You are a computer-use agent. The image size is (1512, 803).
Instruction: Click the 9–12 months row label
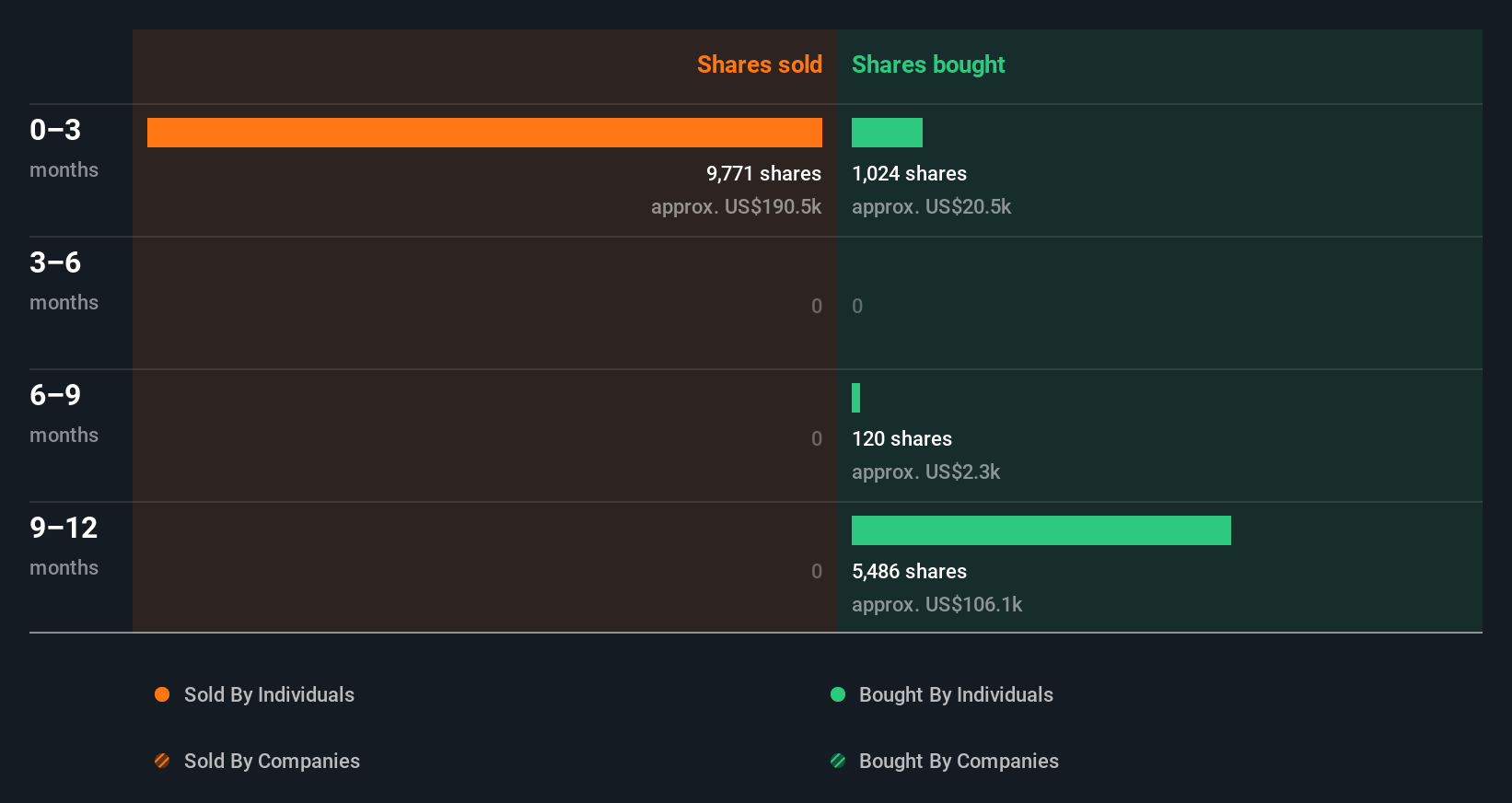tap(64, 546)
